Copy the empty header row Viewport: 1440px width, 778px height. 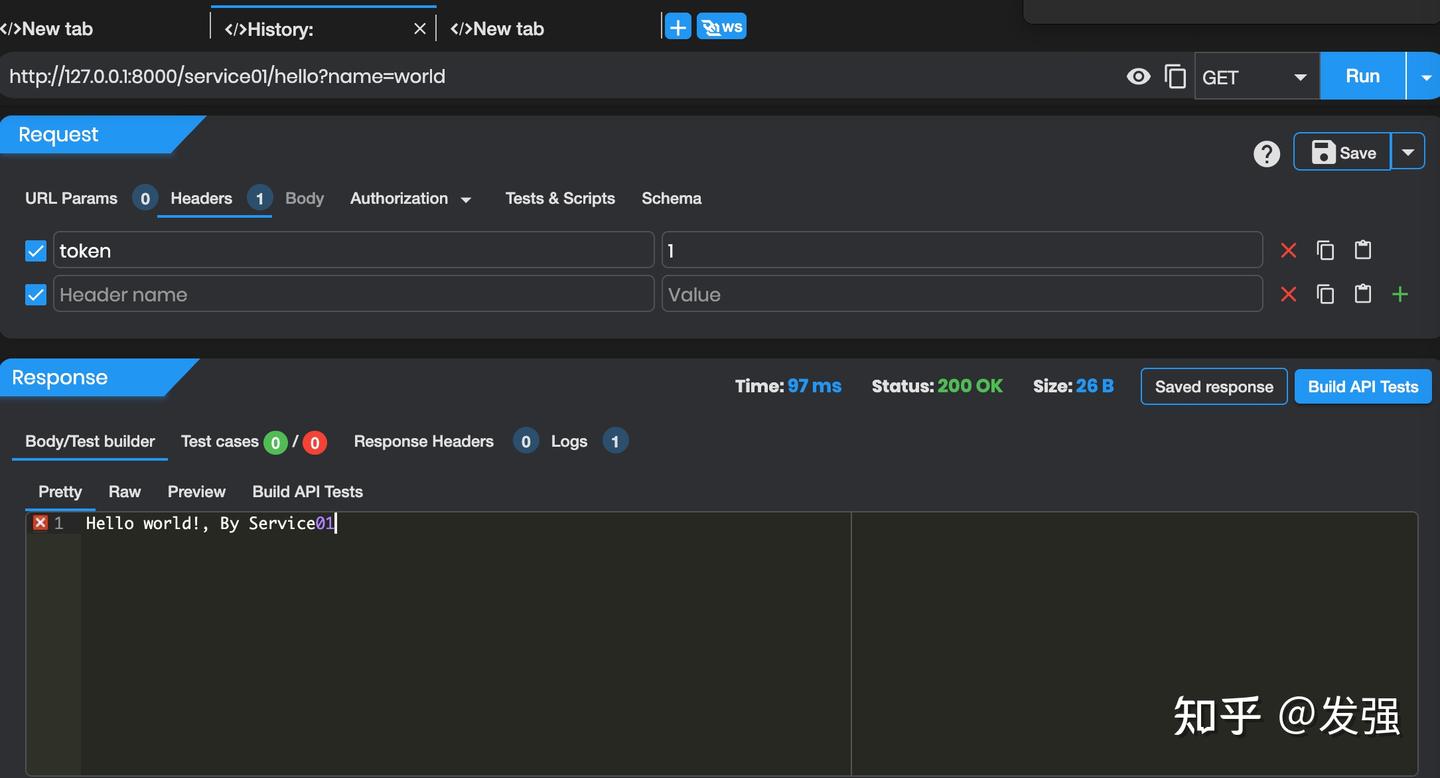(x=1325, y=294)
